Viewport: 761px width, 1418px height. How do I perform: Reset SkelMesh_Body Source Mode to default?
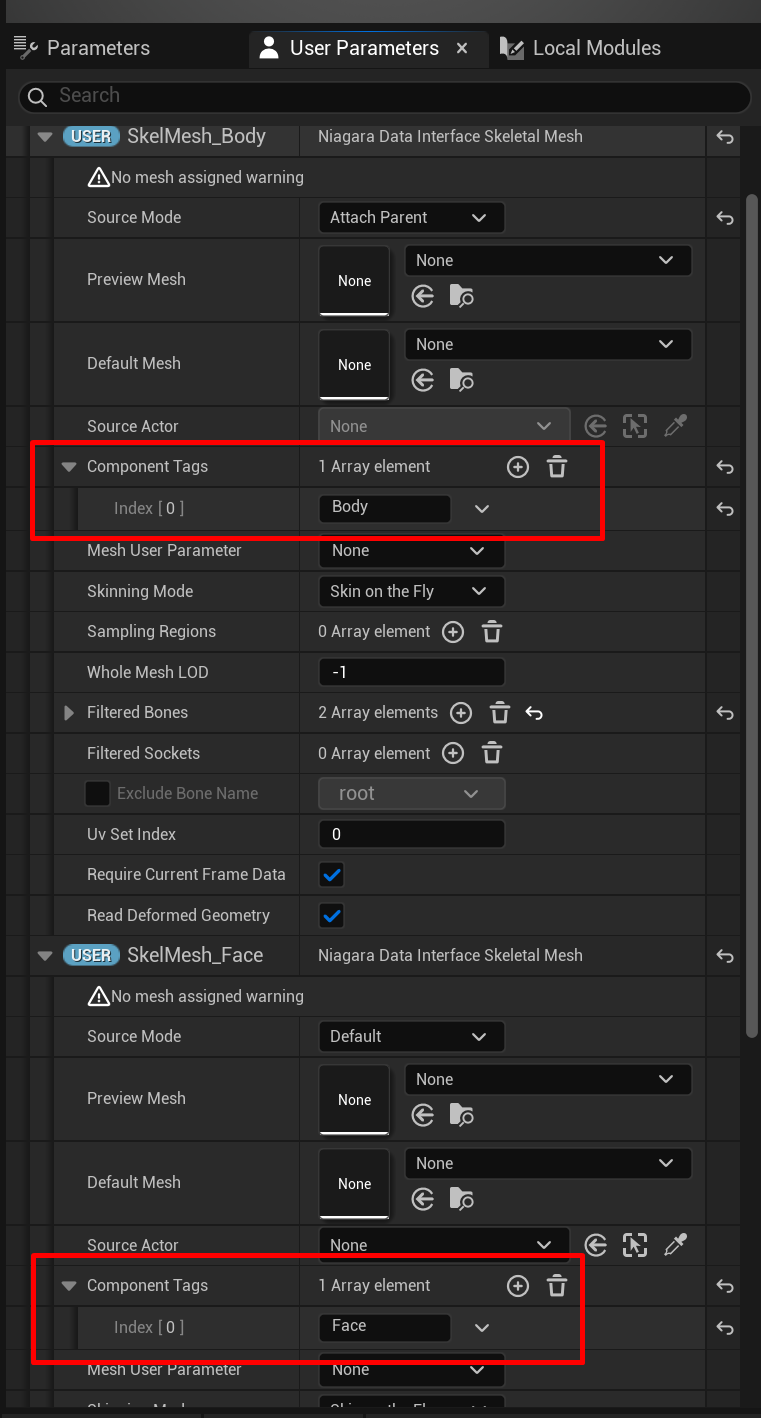725,218
